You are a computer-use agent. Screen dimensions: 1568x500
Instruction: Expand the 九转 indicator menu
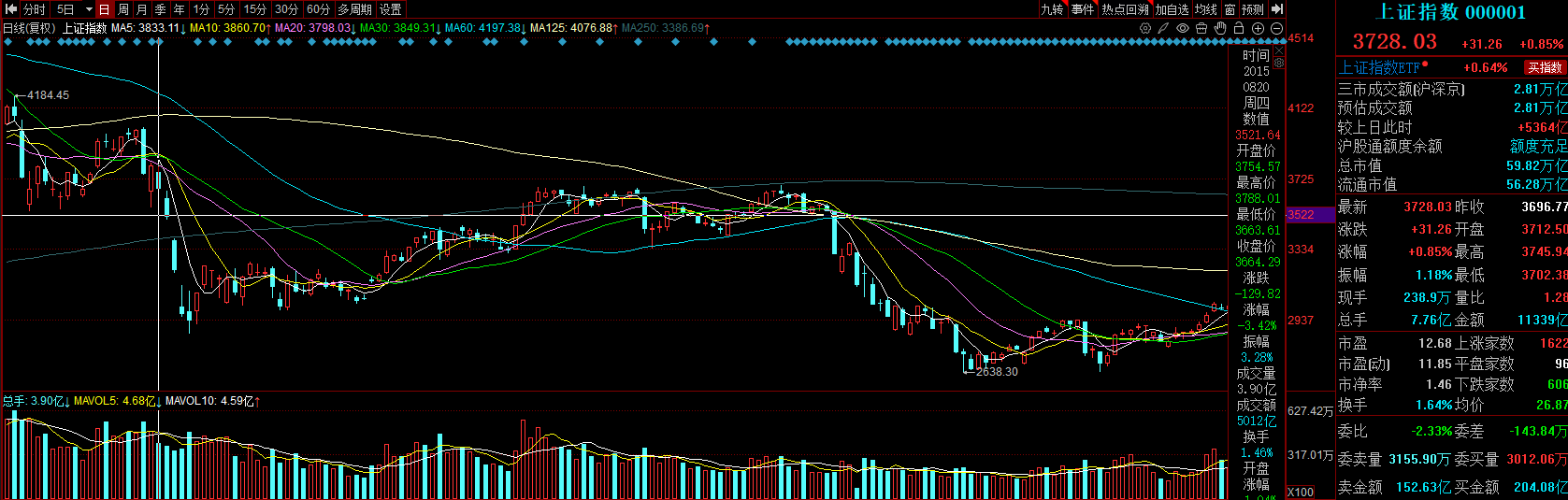click(1052, 9)
